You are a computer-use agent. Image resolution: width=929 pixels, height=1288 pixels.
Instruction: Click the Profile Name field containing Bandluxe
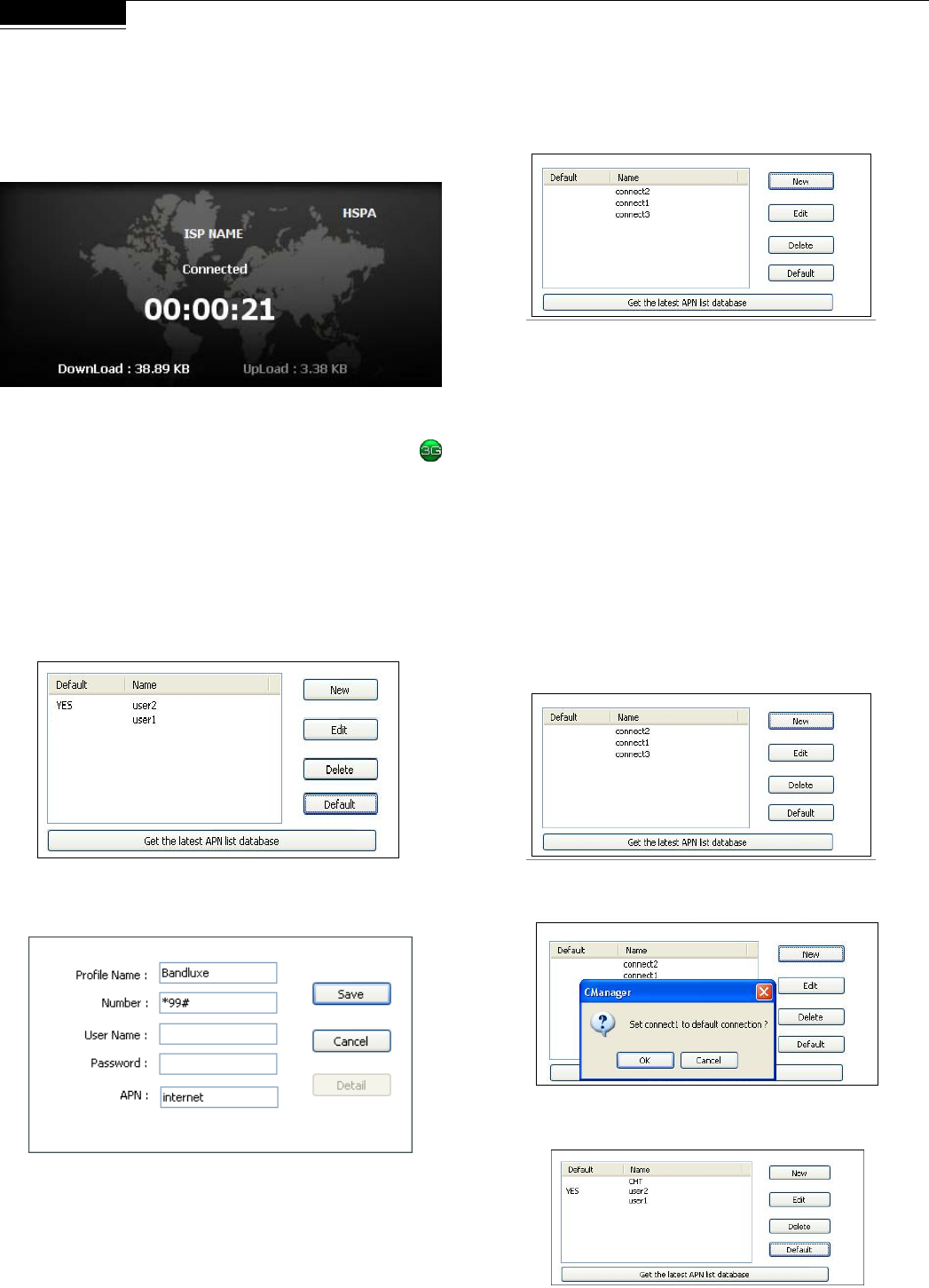coord(218,973)
